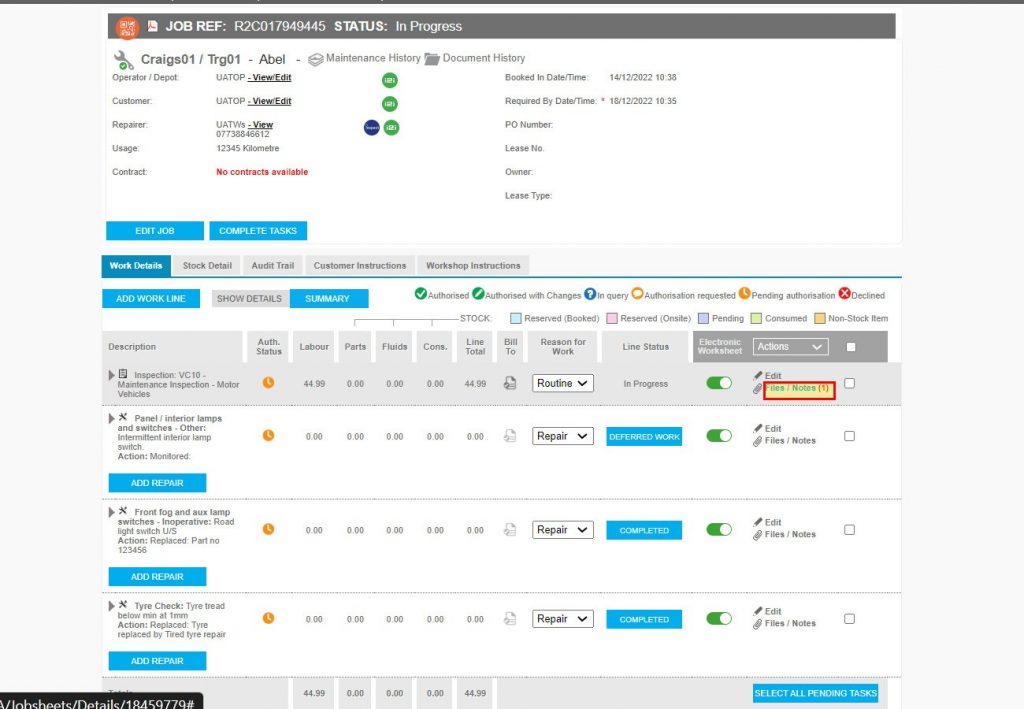Open View/Edit link beside Customer UATOP
The width and height of the screenshot is (1024, 709).
pos(271,101)
